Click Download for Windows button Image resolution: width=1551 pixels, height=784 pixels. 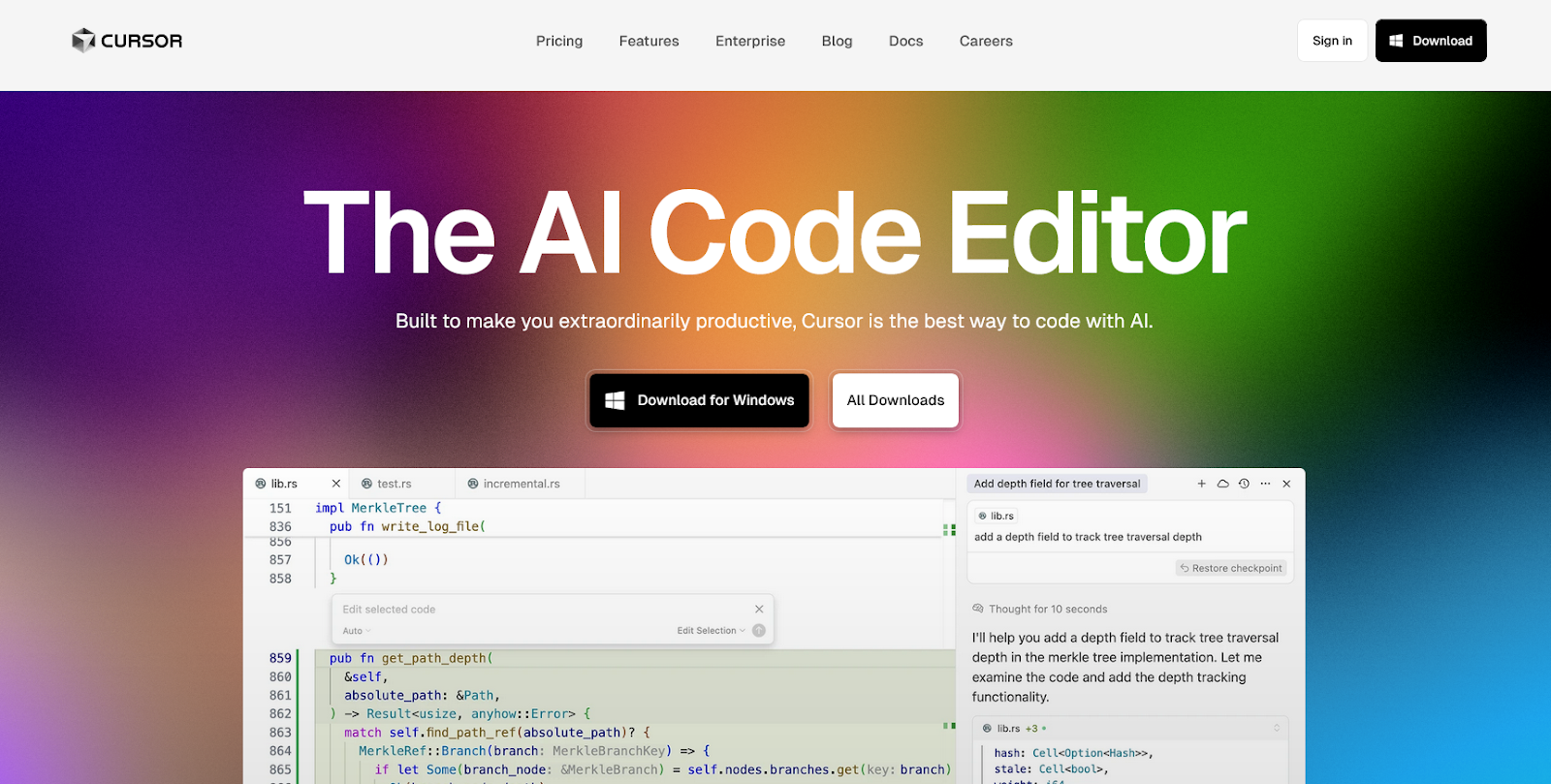tap(699, 400)
